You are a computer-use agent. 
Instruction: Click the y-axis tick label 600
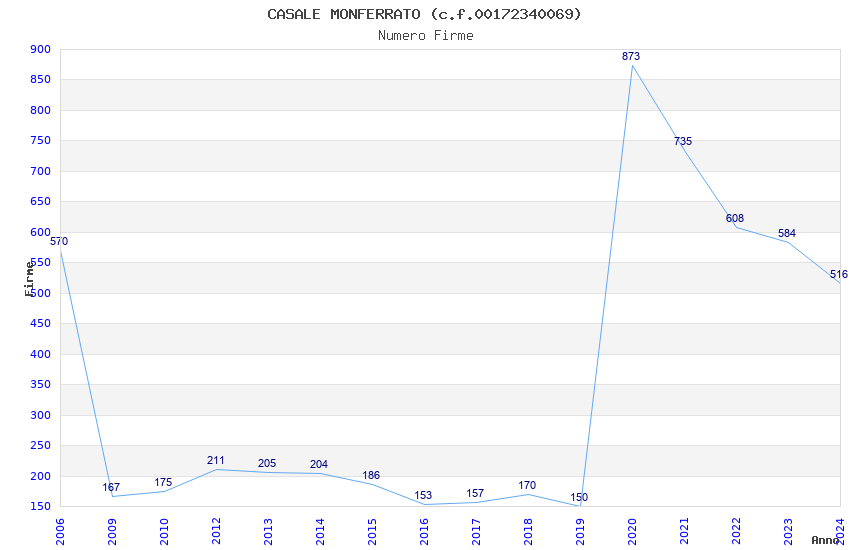41,232
